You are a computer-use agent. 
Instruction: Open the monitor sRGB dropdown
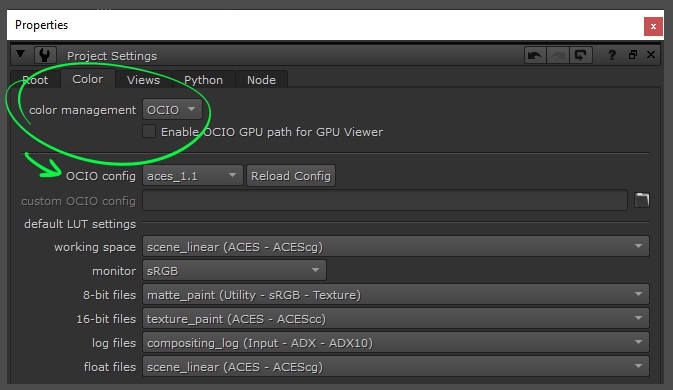coord(234,271)
